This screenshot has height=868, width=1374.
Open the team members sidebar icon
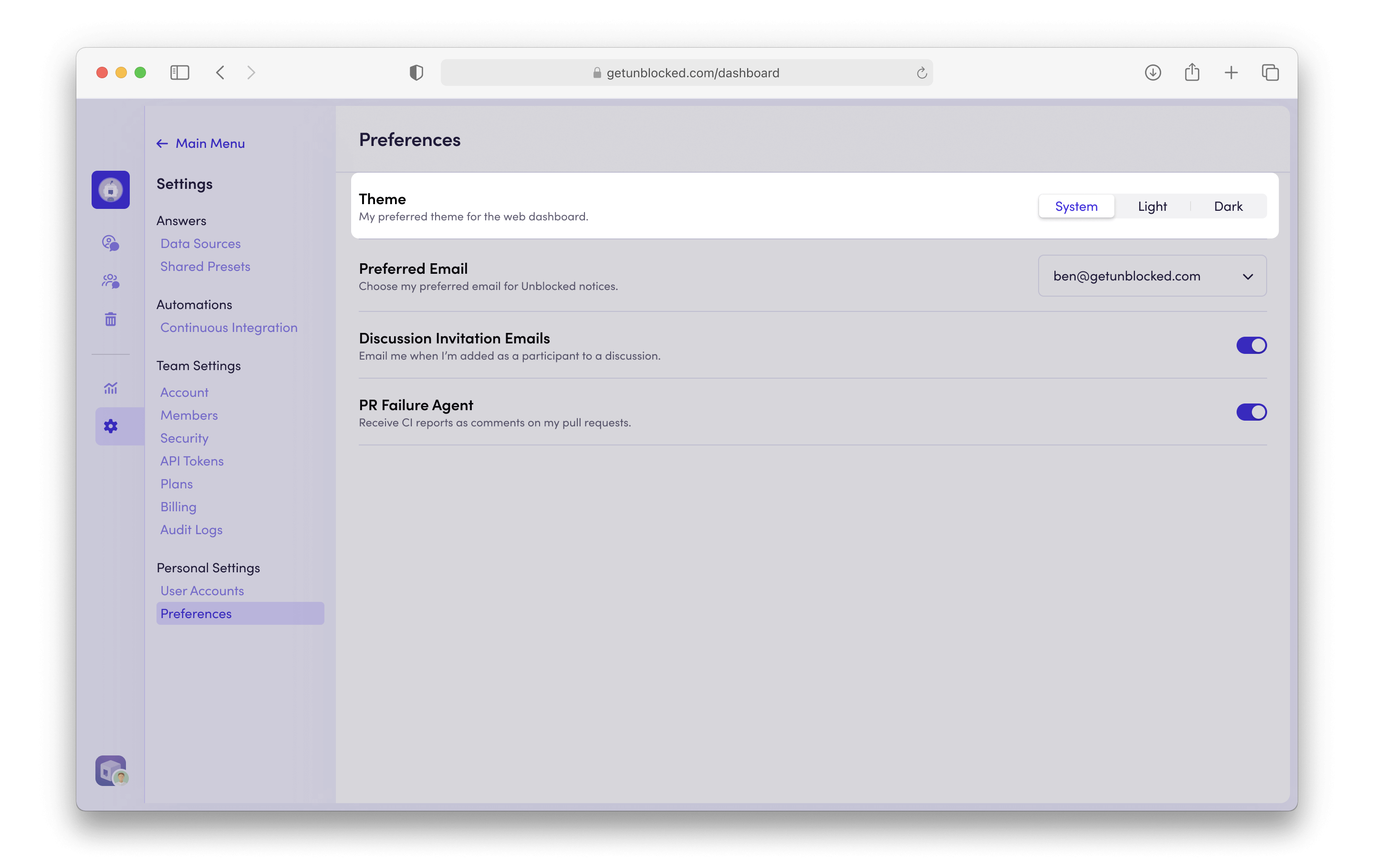pos(110,281)
